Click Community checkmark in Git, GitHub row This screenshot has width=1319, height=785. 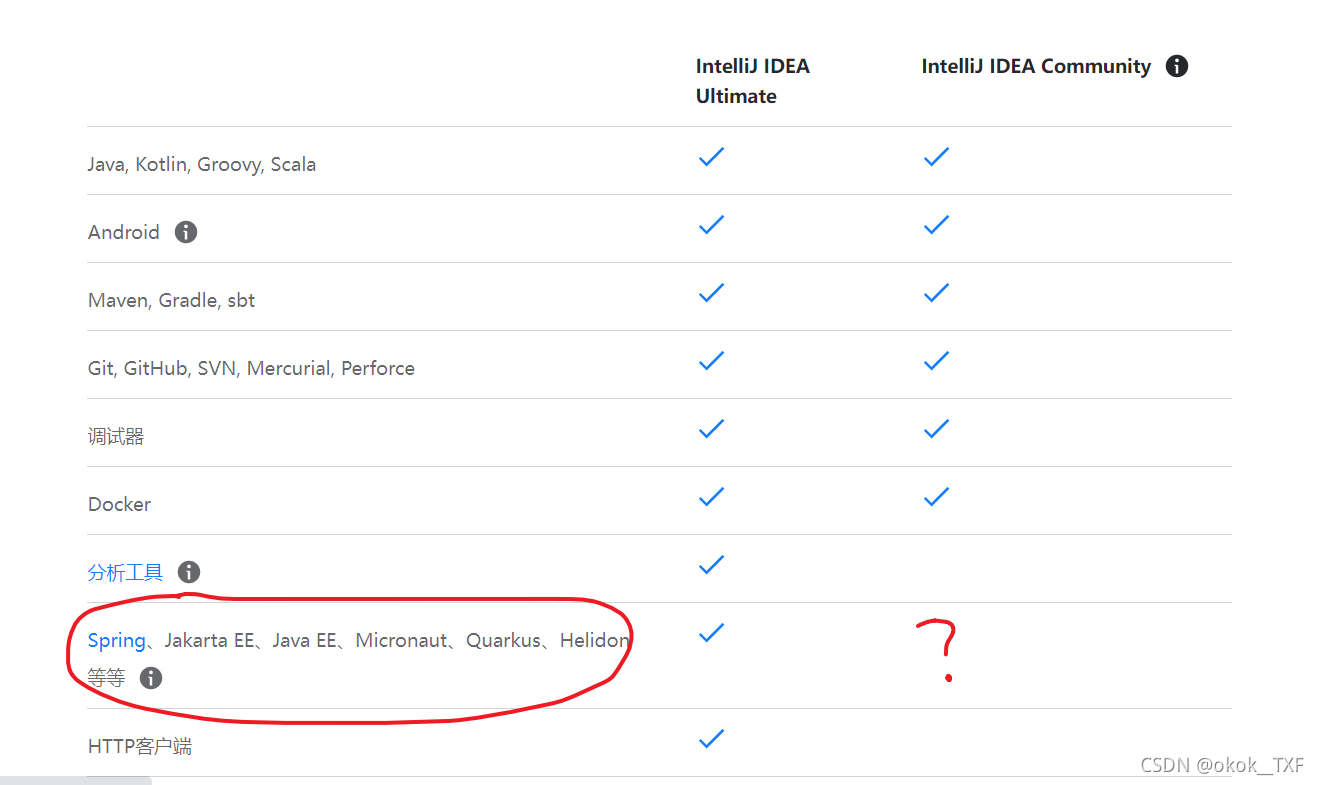coord(936,361)
